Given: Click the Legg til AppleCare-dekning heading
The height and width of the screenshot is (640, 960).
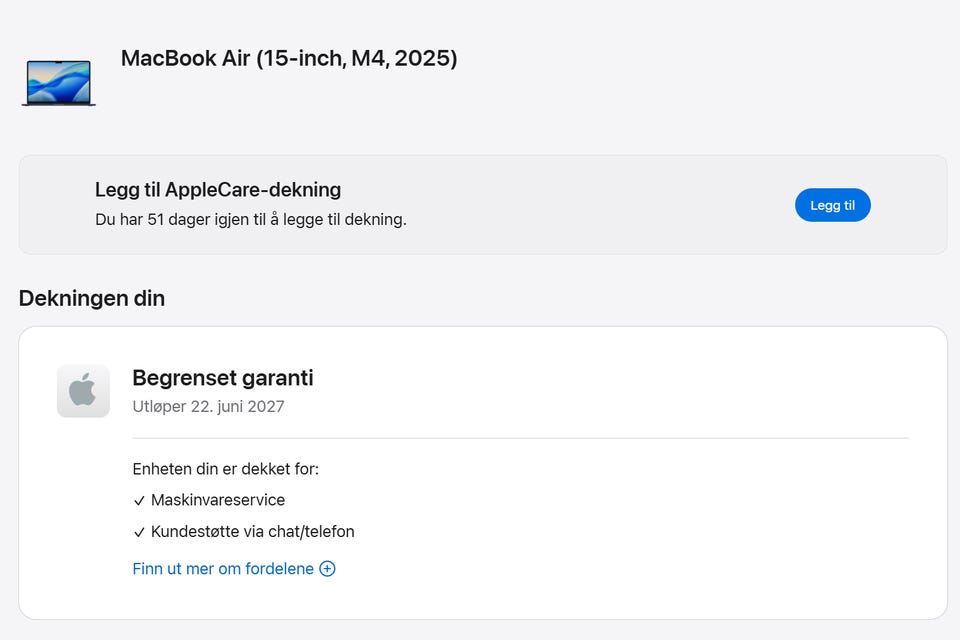Looking at the screenshot, I should pyautogui.click(x=218, y=190).
